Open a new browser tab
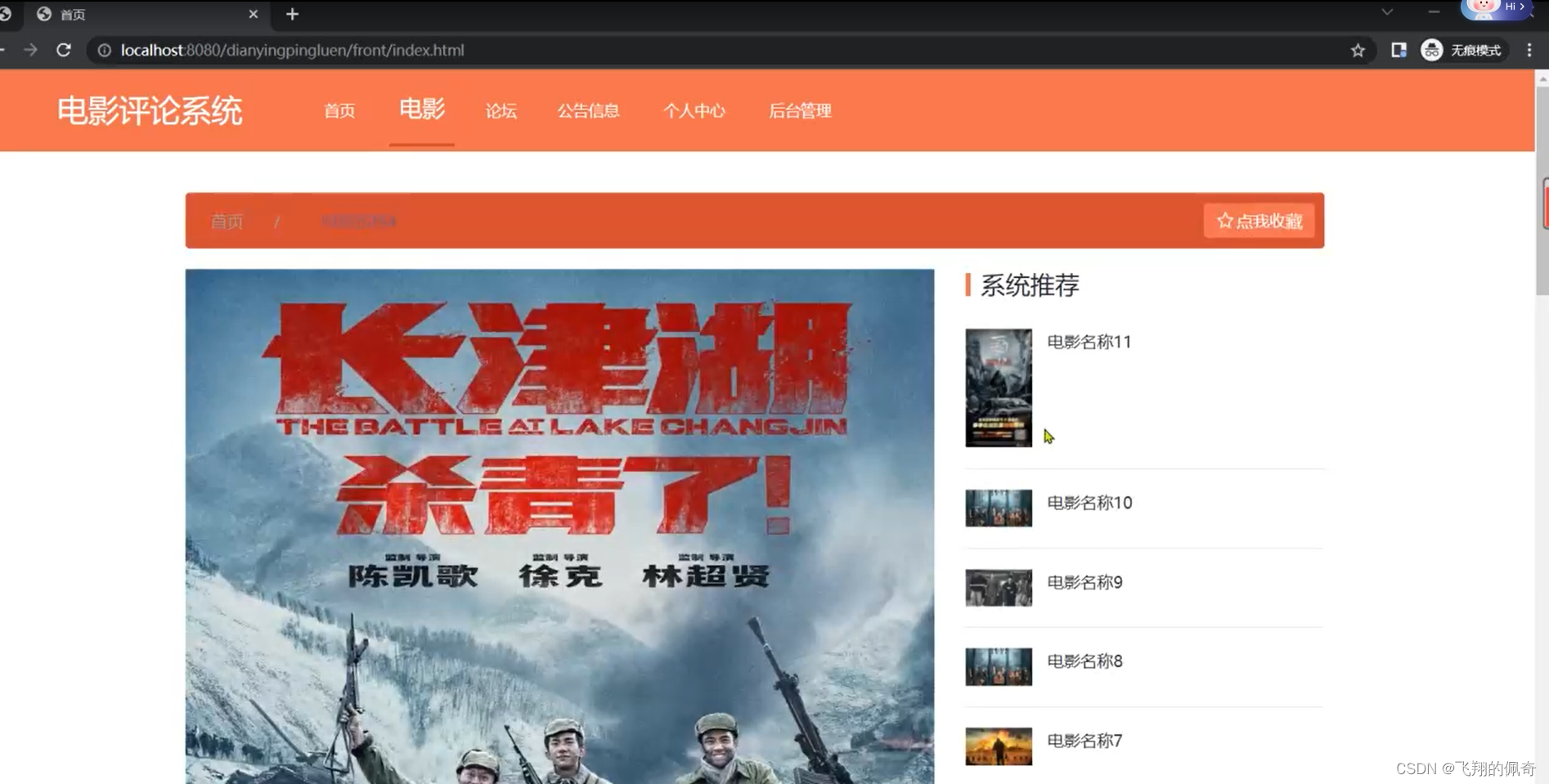The image size is (1549, 784). click(292, 14)
